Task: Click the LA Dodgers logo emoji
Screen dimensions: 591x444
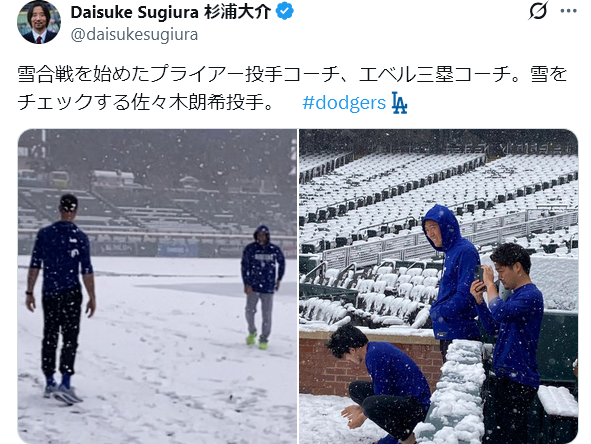Action: point(399,103)
